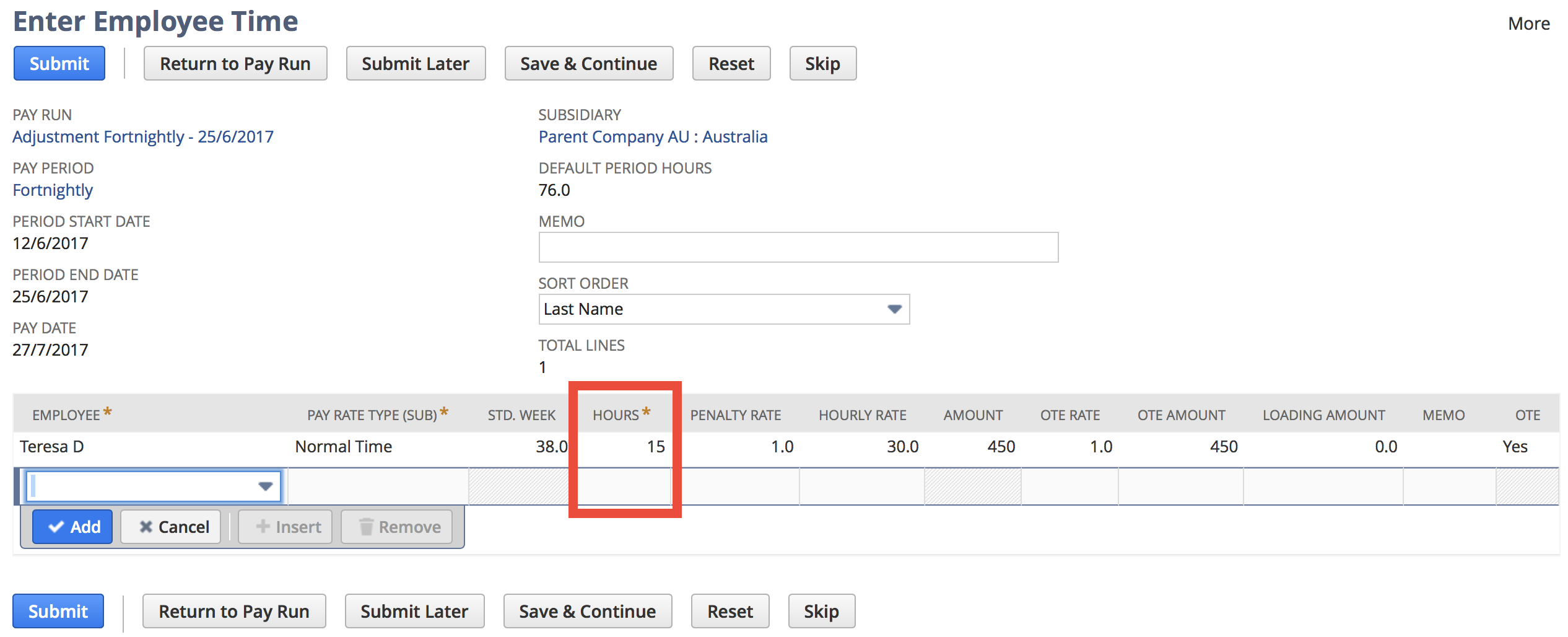Expand the employee selector dropdown in new row
Viewport: 1568px width, 637px height.
pos(266,486)
